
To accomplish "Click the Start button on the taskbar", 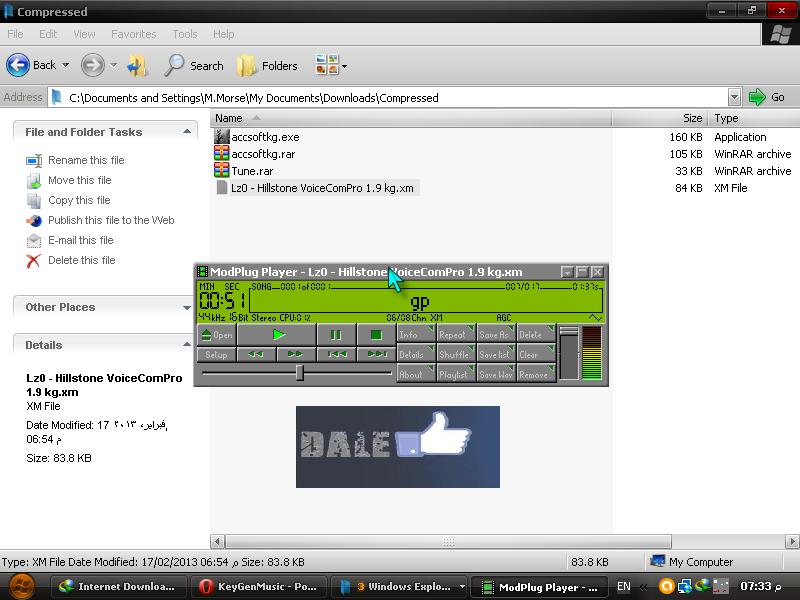I will (x=21, y=586).
